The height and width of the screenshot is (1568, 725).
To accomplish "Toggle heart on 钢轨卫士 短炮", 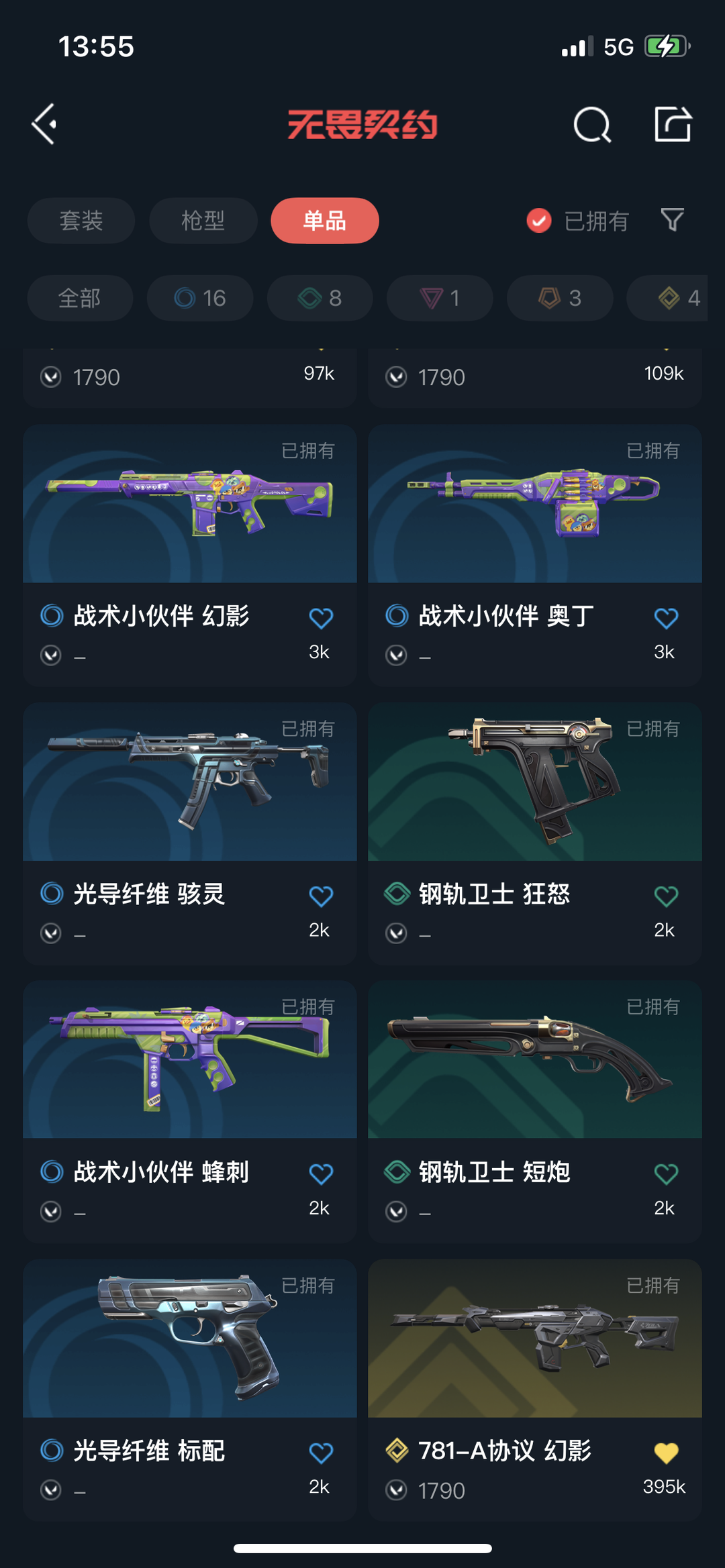I will tap(666, 1173).
